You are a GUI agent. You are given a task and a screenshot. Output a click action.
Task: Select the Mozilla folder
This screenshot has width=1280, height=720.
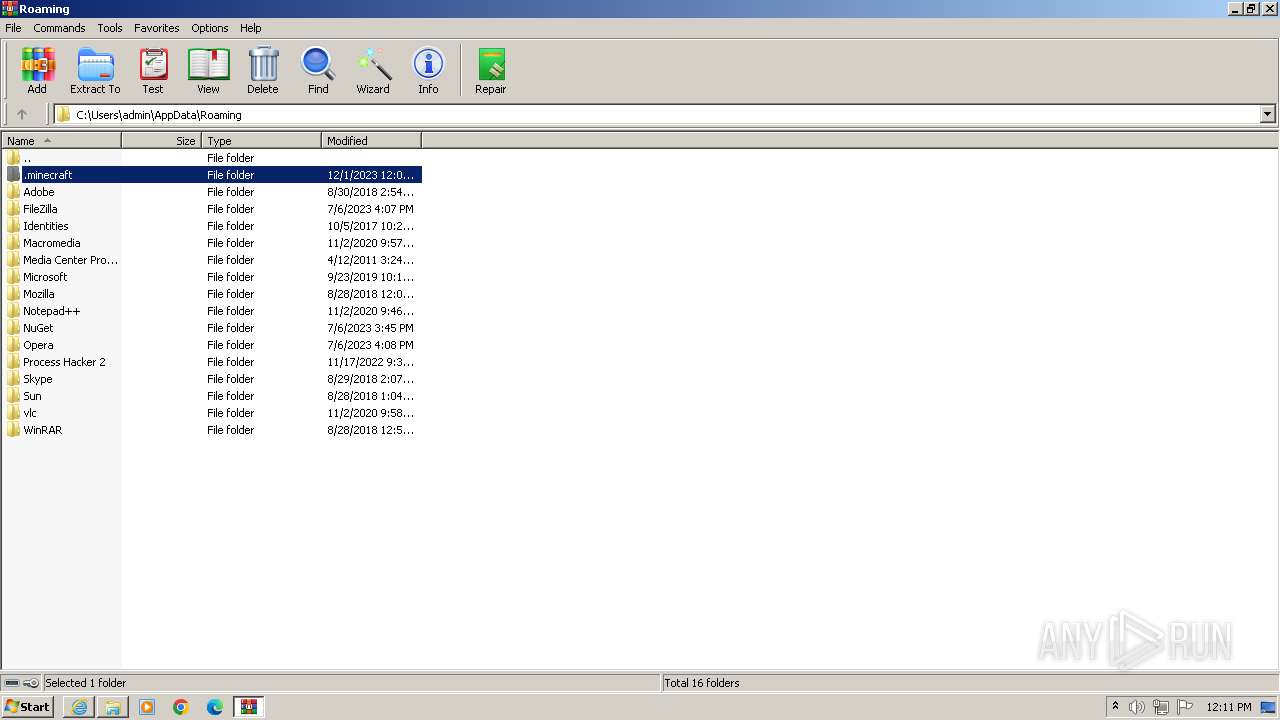212,294
